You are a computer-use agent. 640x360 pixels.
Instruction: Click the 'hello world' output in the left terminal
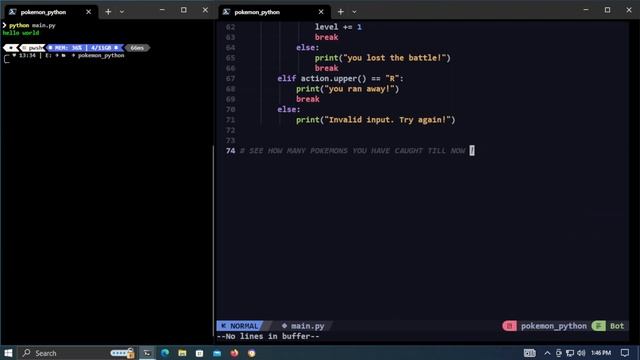pos(21,33)
